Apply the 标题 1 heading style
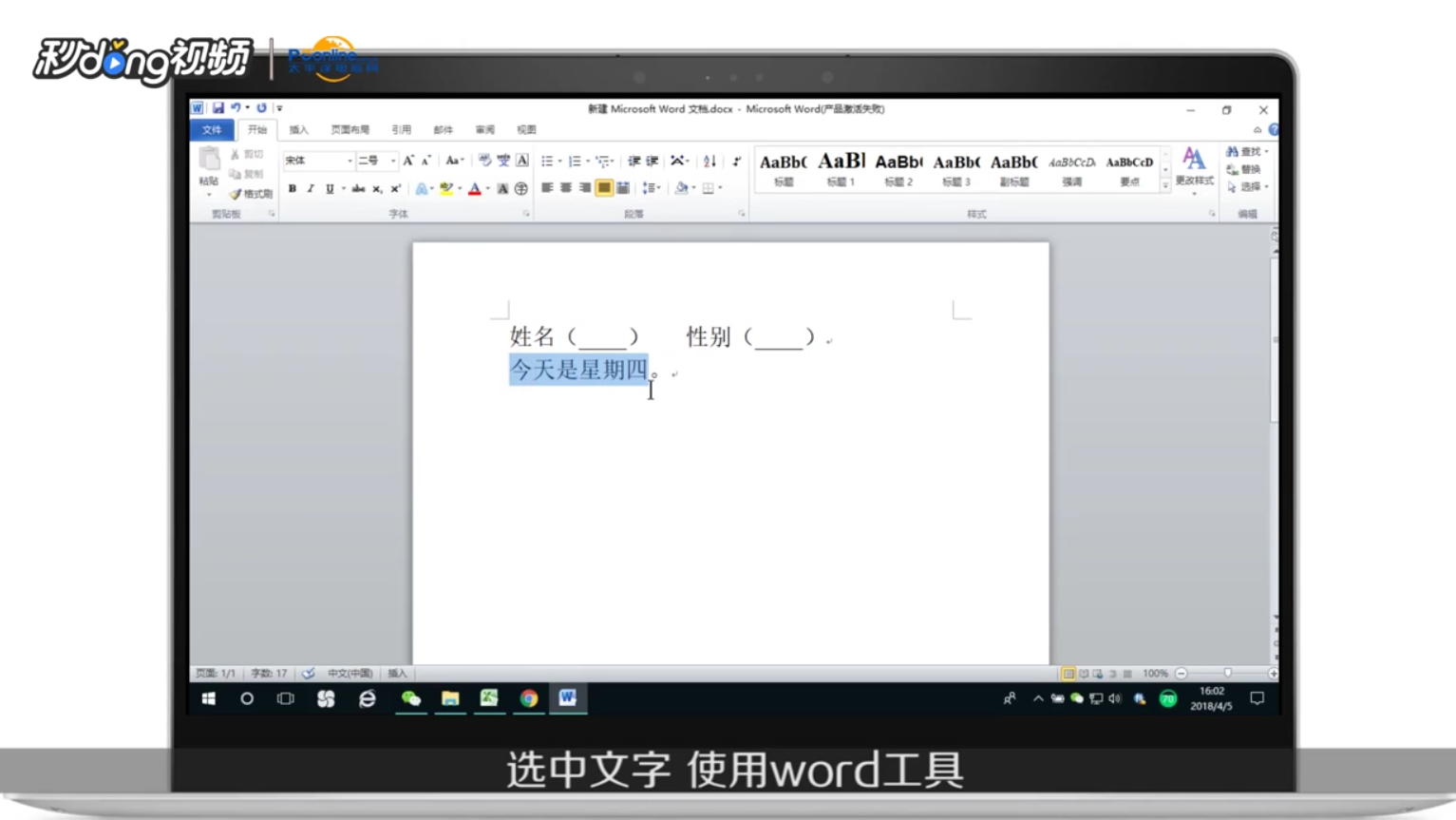1456x820 pixels. (x=841, y=169)
